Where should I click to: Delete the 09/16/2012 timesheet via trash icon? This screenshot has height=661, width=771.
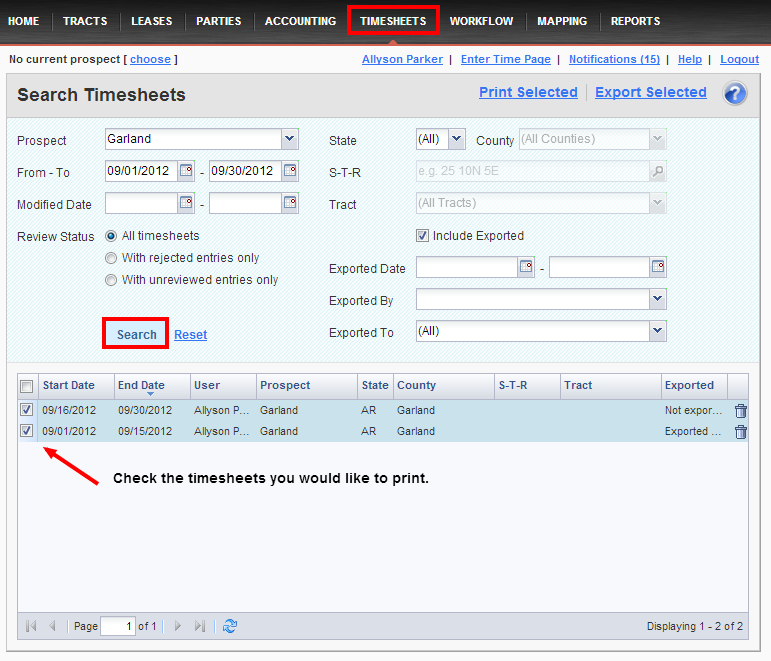pos(740,410)
